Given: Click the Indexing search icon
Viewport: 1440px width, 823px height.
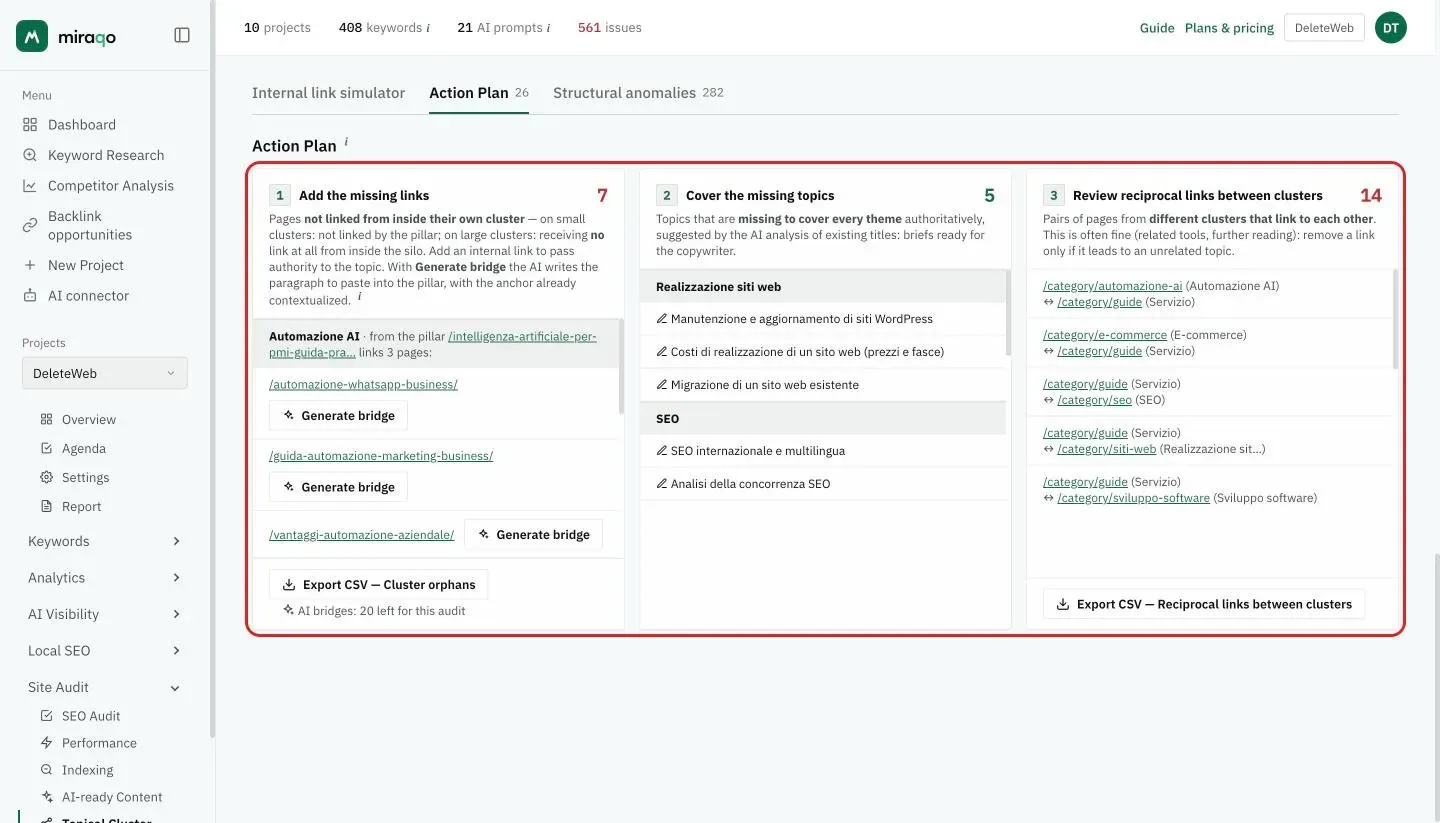Looking at the screenshot, I should click(46, 770).
